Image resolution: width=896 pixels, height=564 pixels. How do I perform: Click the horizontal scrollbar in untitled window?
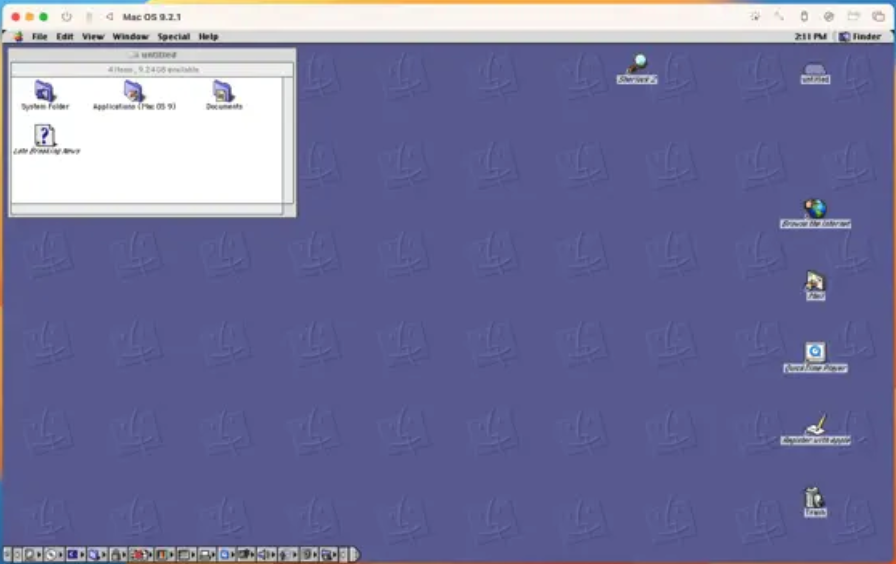tap(147, 209)
